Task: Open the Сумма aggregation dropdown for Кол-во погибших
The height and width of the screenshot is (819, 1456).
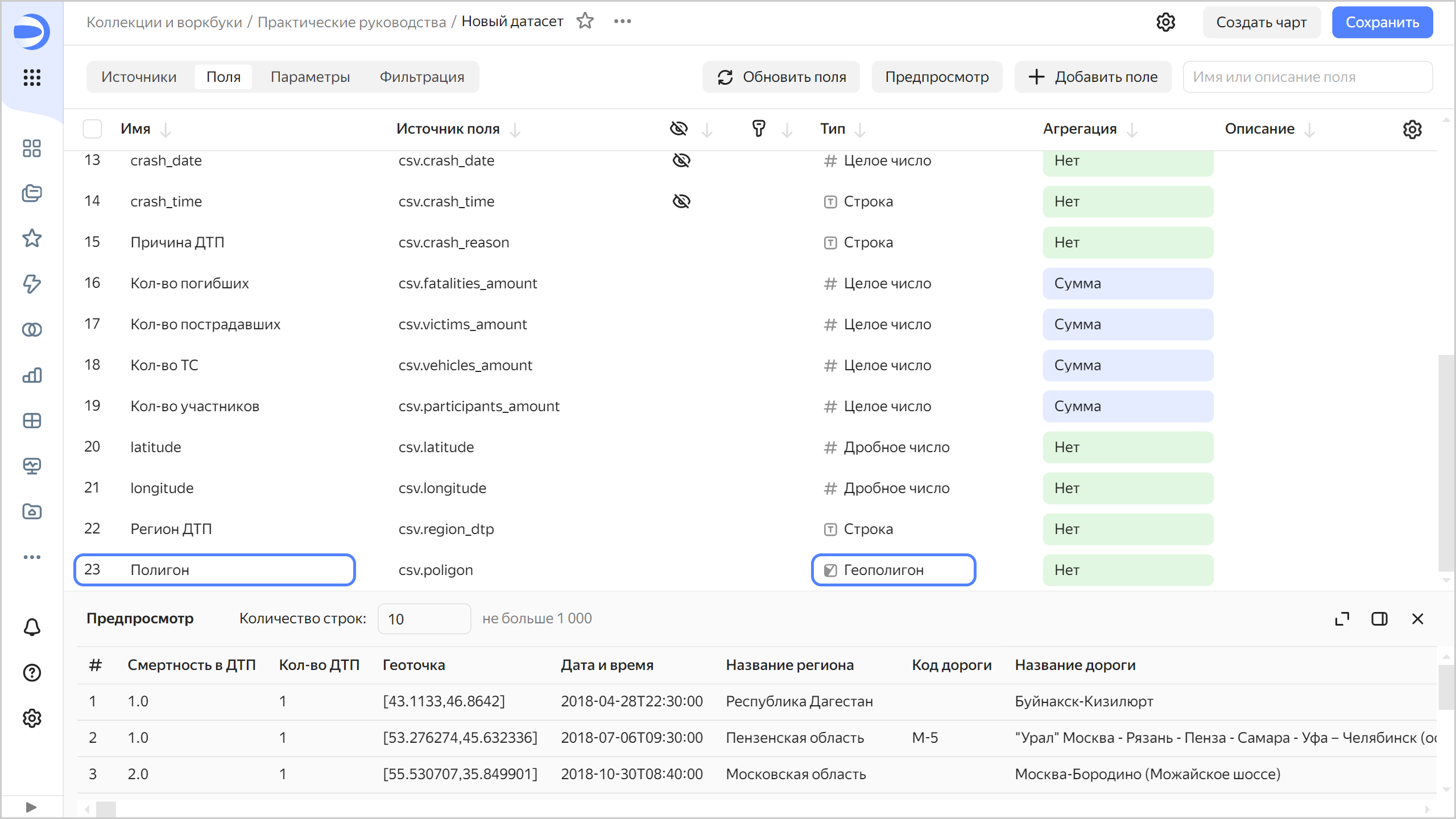Action: tap(1127, 283)
